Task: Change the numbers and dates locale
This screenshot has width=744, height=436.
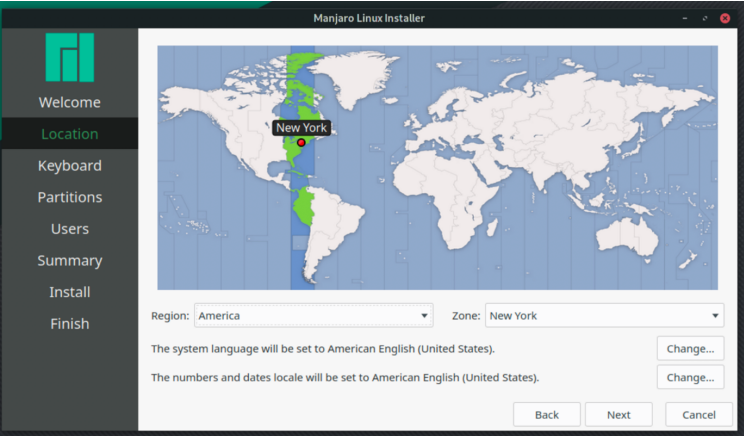Action: [690, 378]
